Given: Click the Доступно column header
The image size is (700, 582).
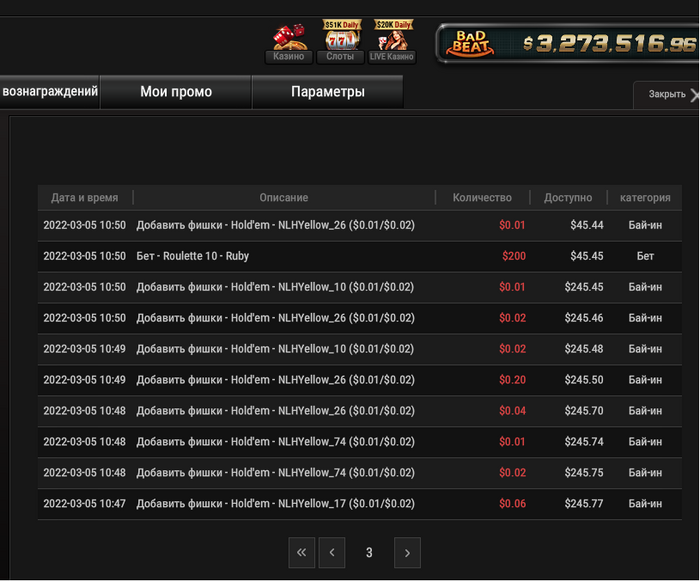Looking at the screenshot, I should (568, 198).
